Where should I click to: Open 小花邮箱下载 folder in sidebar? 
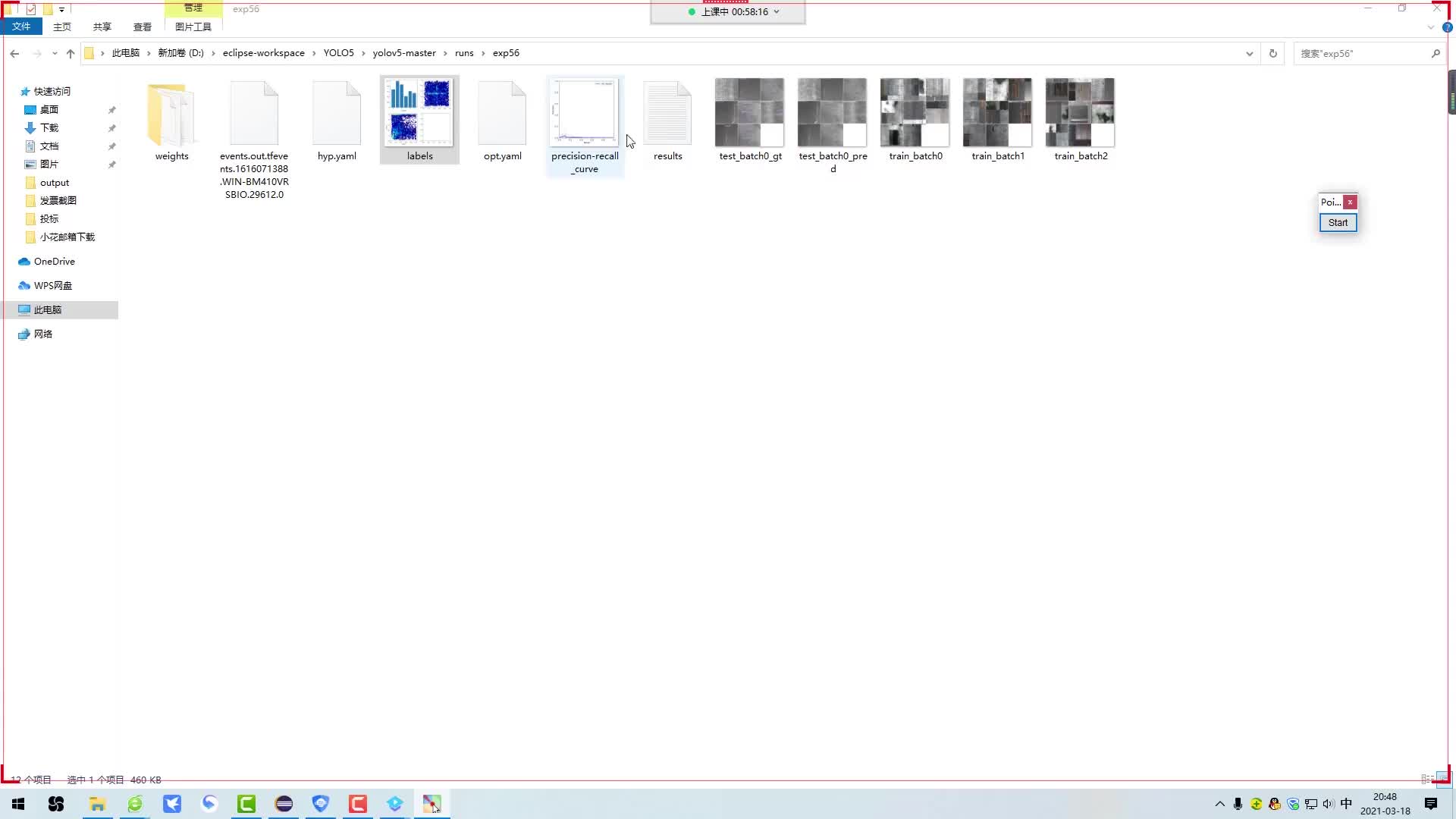click(x=67, y=237)
